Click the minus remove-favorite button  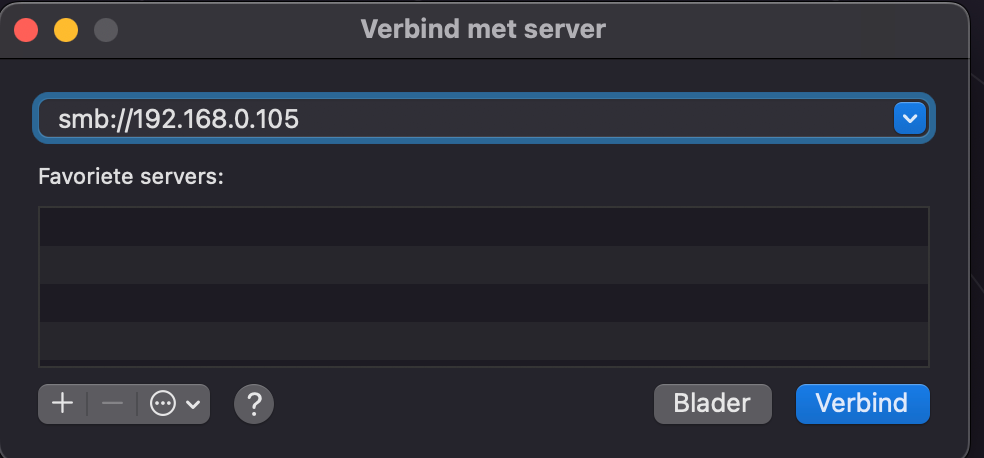pos(112,404)
